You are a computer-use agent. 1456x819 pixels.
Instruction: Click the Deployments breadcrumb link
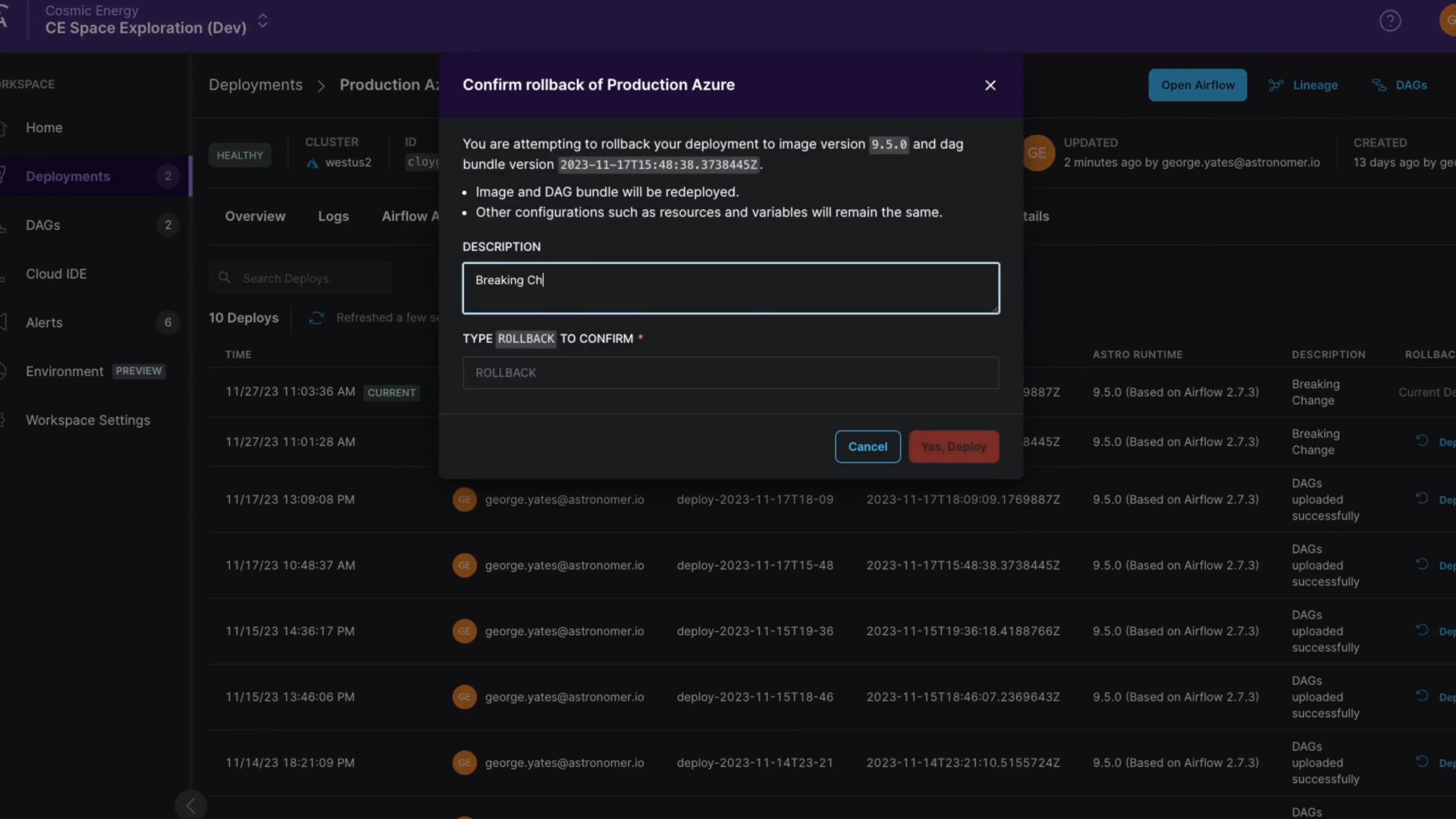[x=255, y=85]
